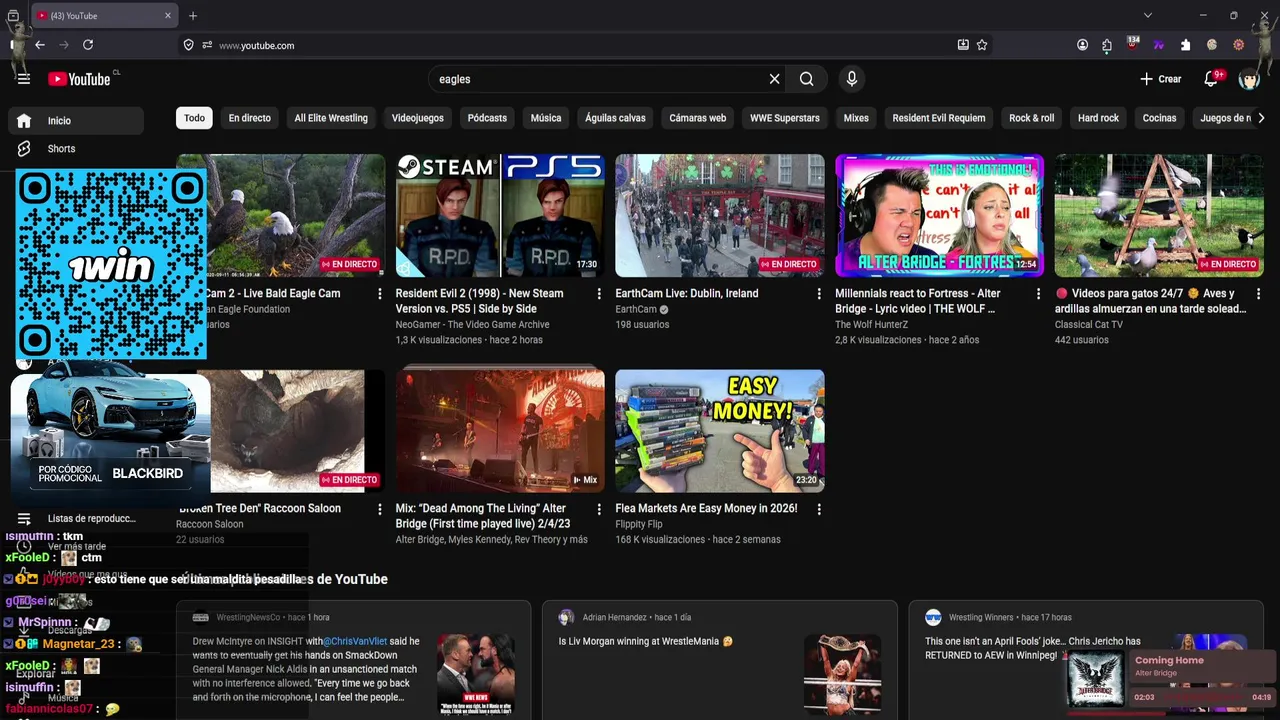Image resolution: width=1280 pixels, height=720 pixels.
Task: Open options for Broken Tree Den Raccoon Saloon
Action: point(379,509)
